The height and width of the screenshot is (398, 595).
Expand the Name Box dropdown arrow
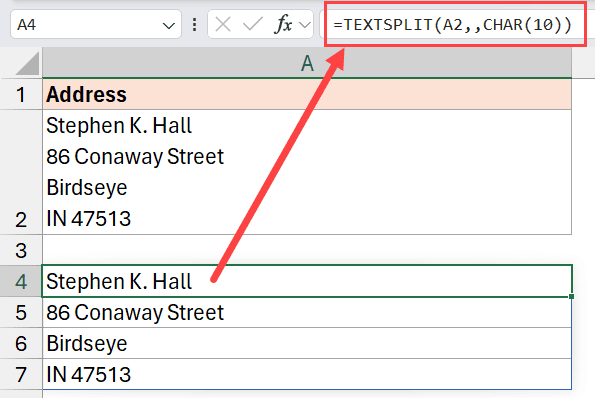pos(168,26)
